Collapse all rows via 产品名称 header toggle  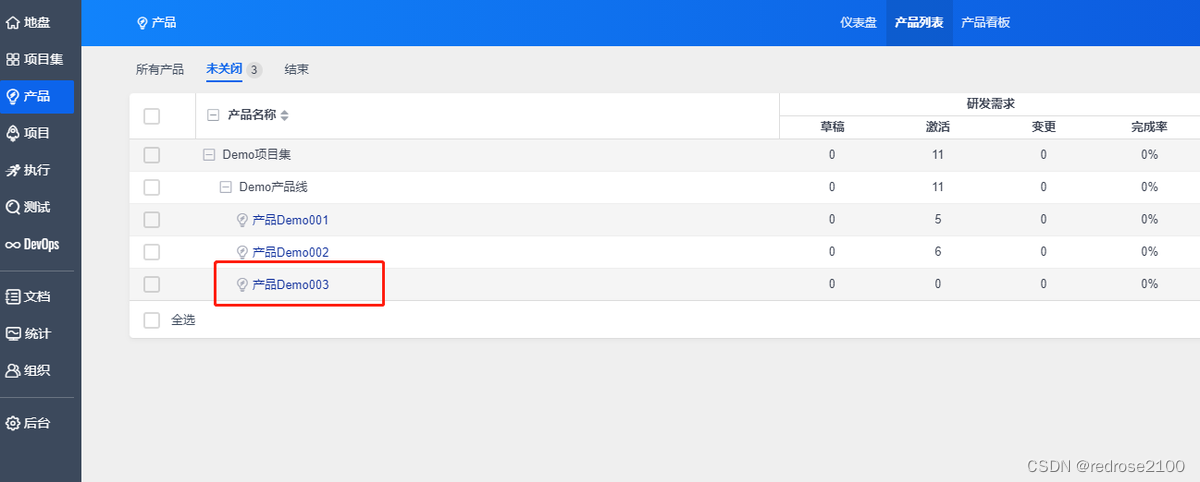click(x=213, y=115)
